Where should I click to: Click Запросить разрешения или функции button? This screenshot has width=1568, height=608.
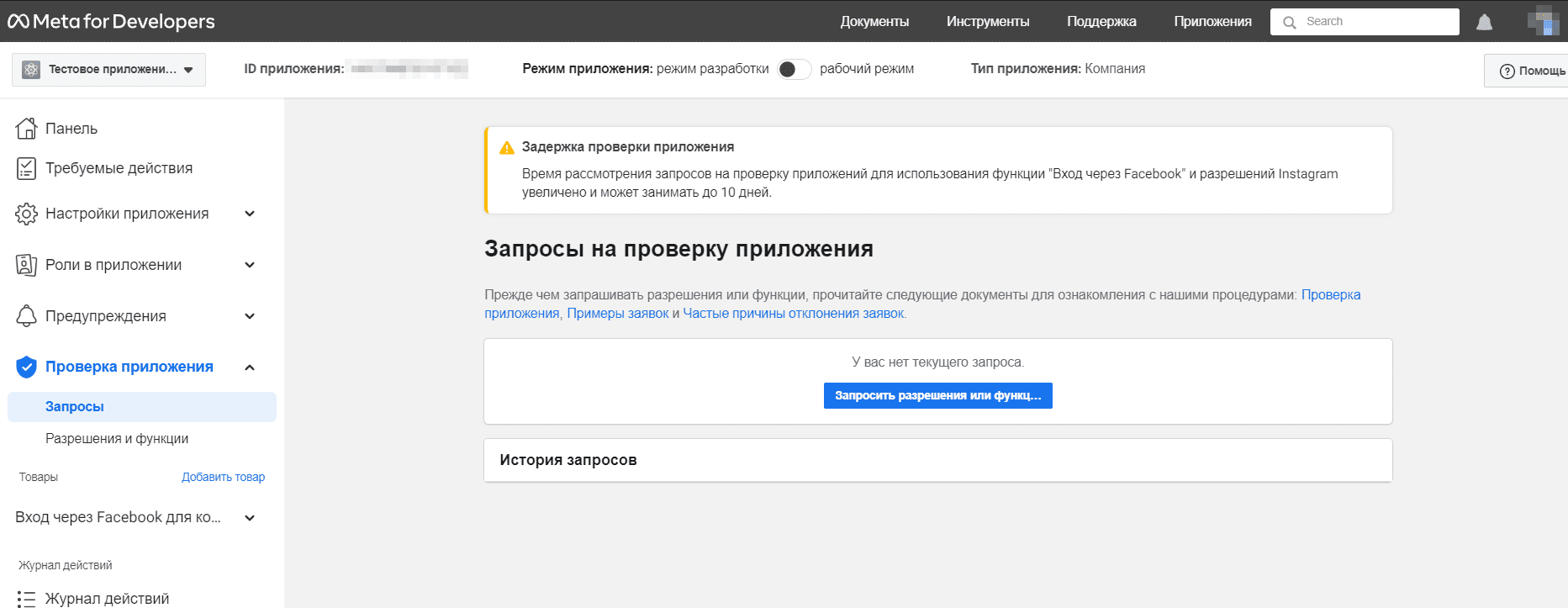point(938,395)
